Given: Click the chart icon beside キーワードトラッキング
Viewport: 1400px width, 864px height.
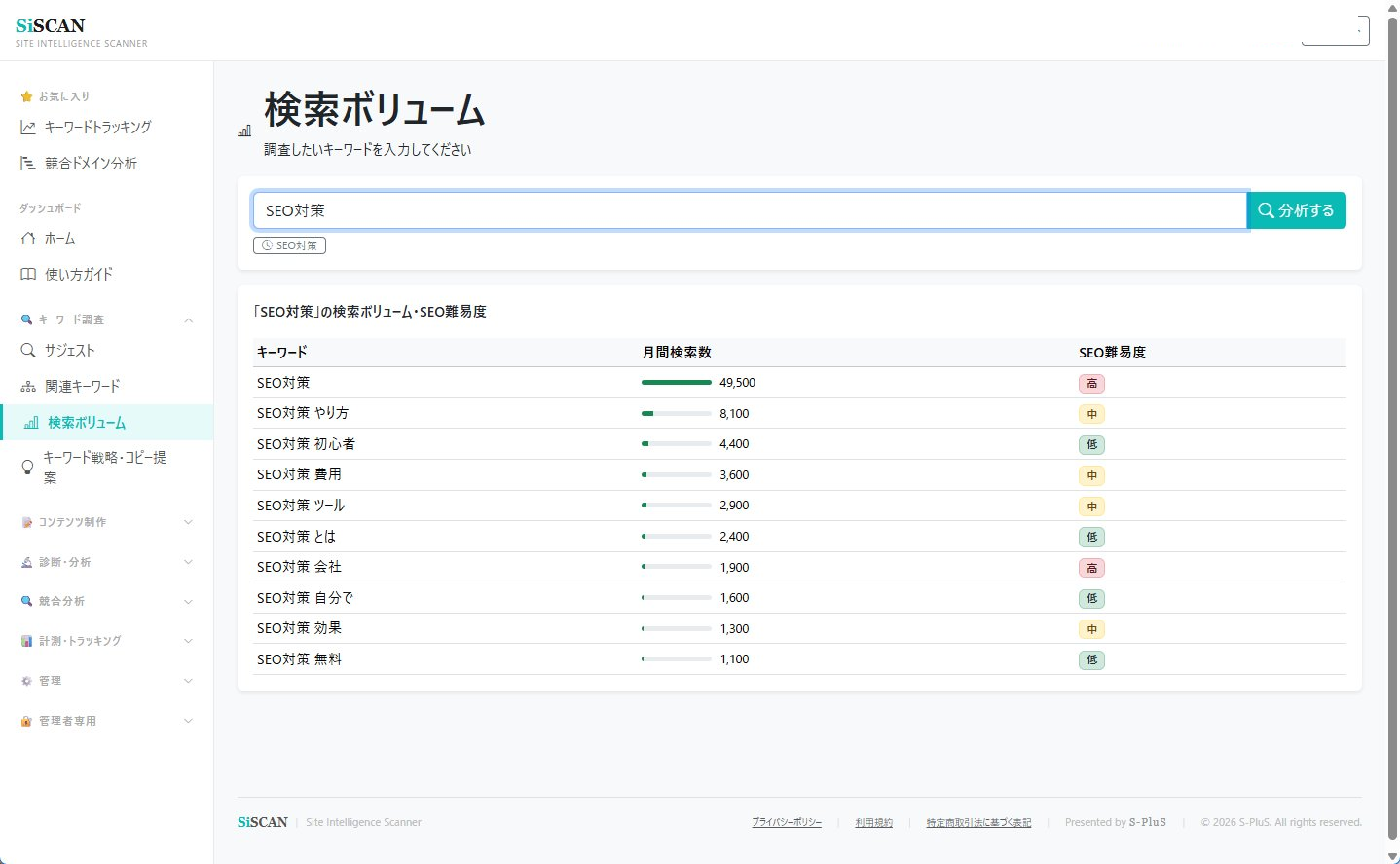Looking at the screenshot, I should pyautogui.click(x=28, y=128).
